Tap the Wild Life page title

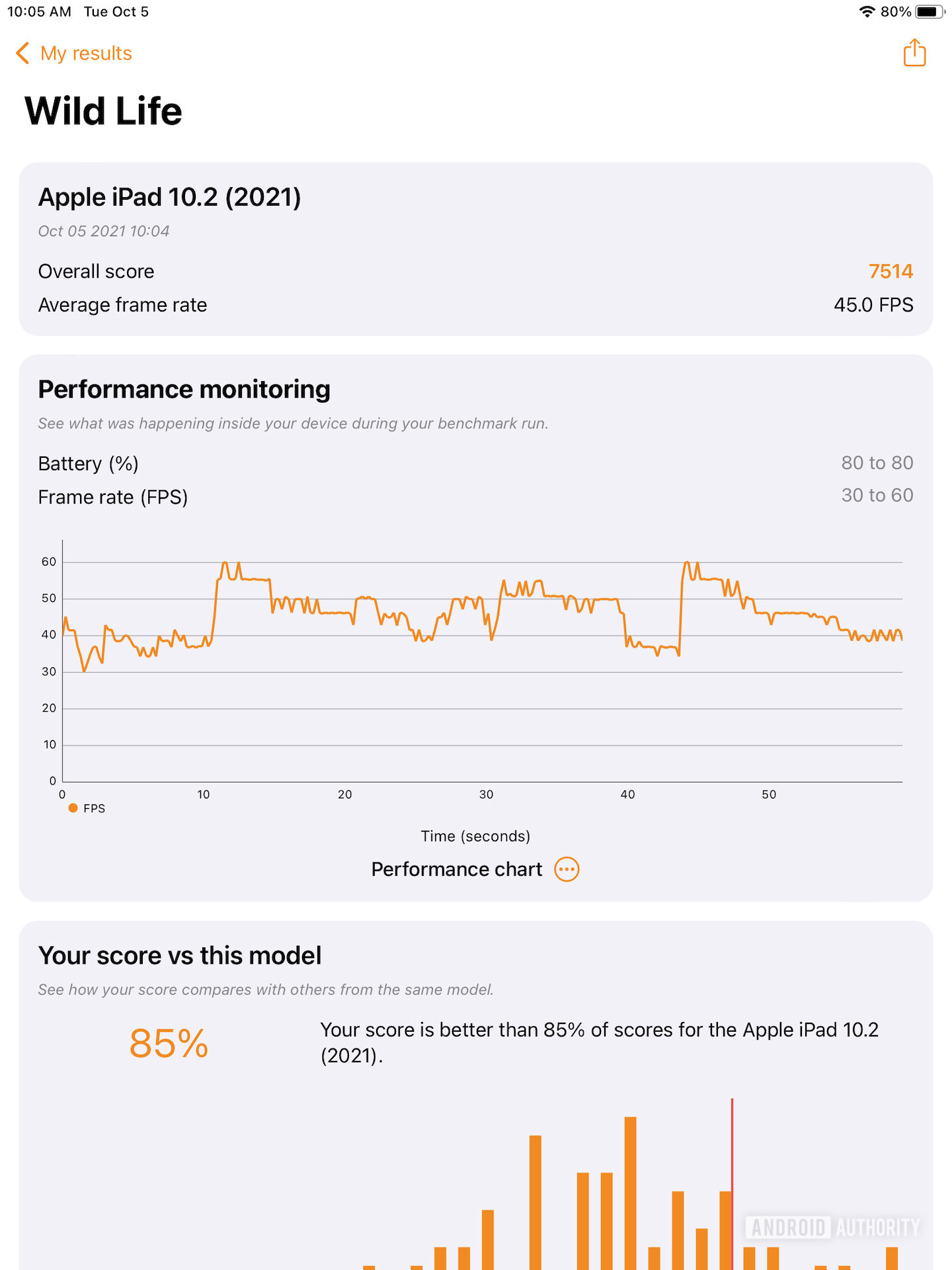point(103,110)
